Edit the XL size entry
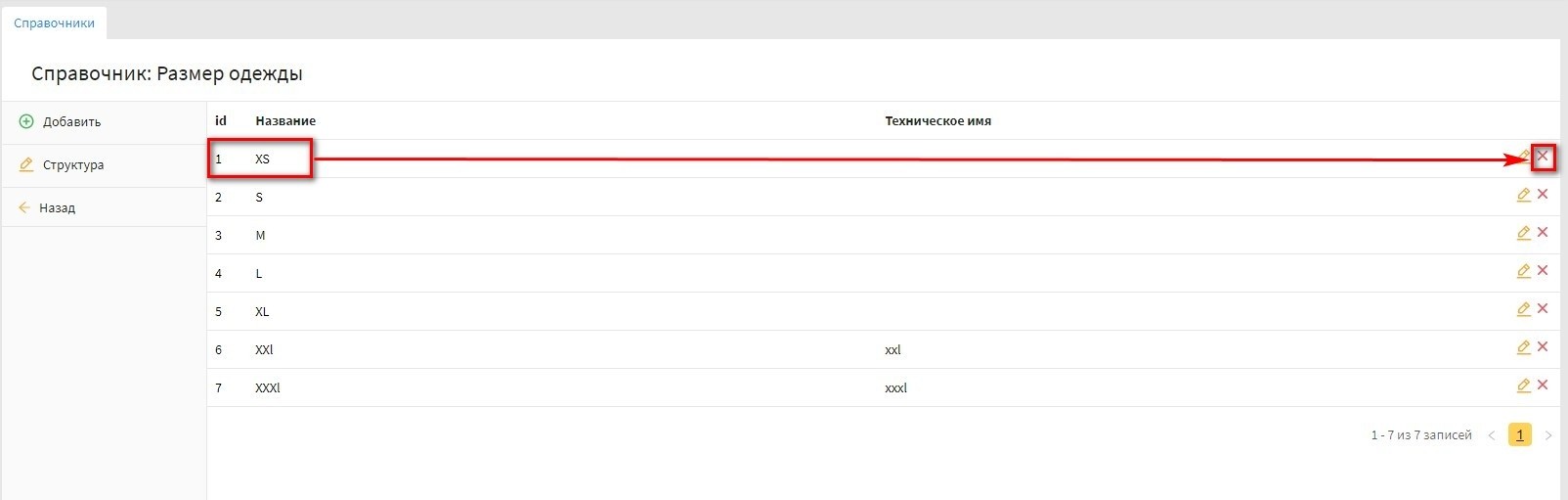 coord(1523,309)
